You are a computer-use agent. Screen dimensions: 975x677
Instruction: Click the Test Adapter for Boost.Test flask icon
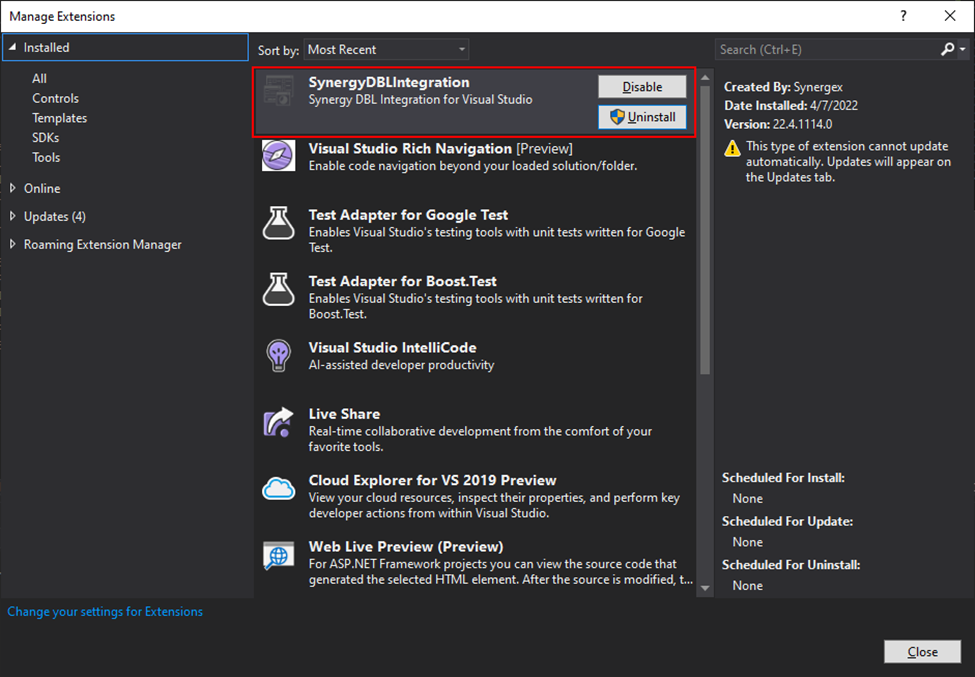[x=279, y=289]
